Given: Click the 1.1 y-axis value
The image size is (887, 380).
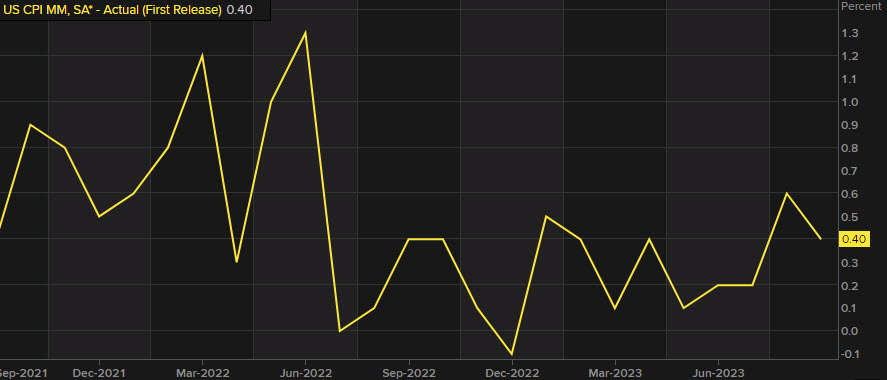Looking at the screenshot, I should click(850, 79).
